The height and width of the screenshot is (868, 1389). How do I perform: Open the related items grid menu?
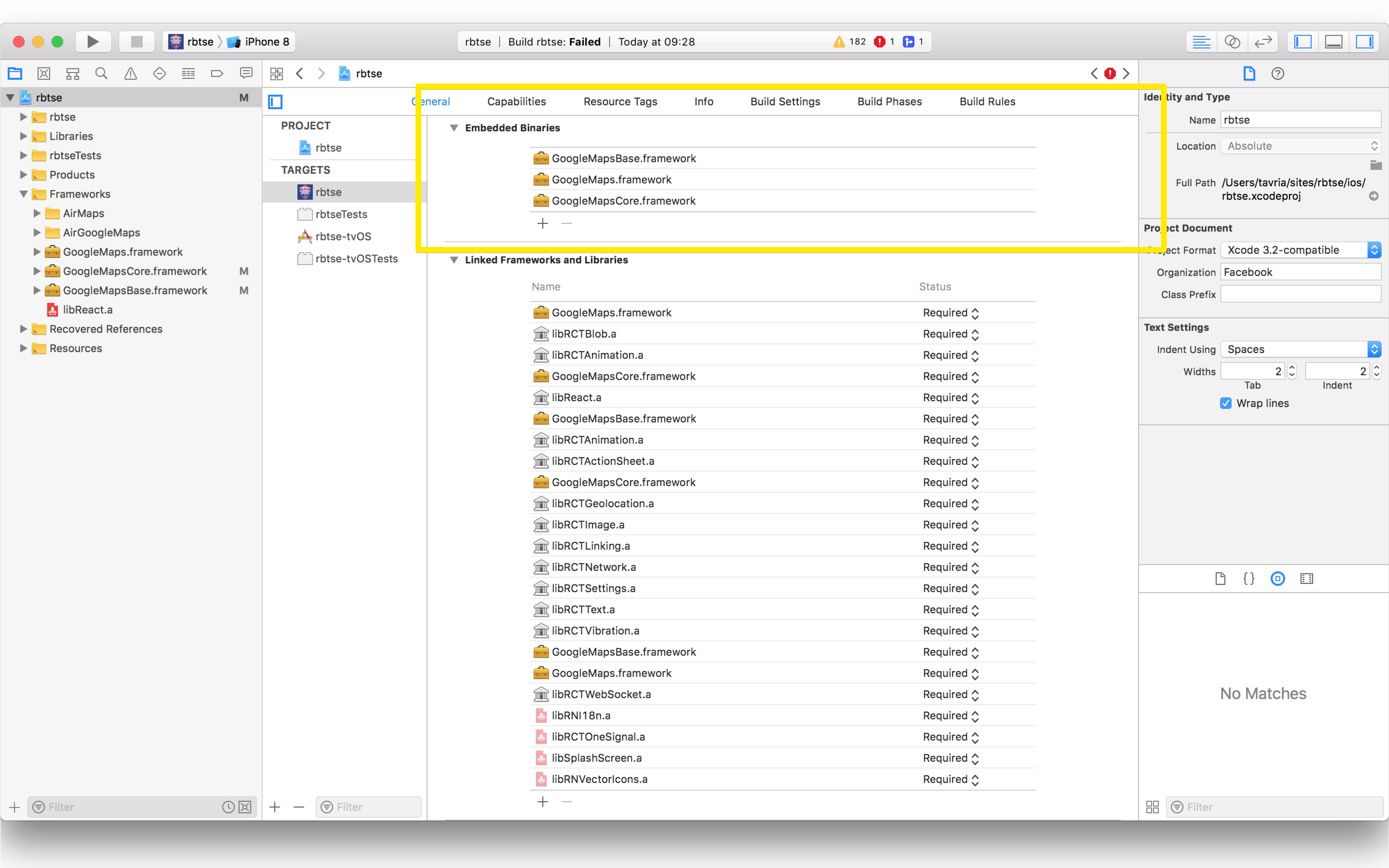tap(277, 73)
